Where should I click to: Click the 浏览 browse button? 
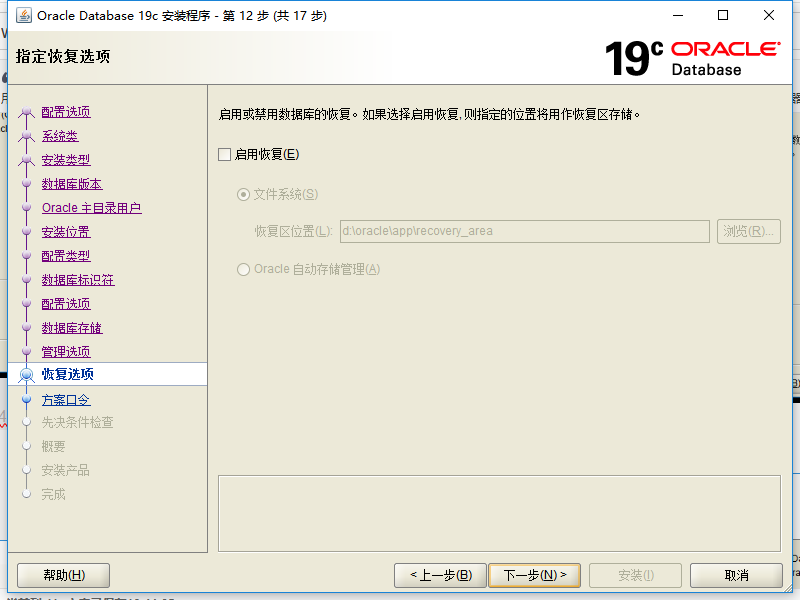pyautogui.click(x=748, y=231)
